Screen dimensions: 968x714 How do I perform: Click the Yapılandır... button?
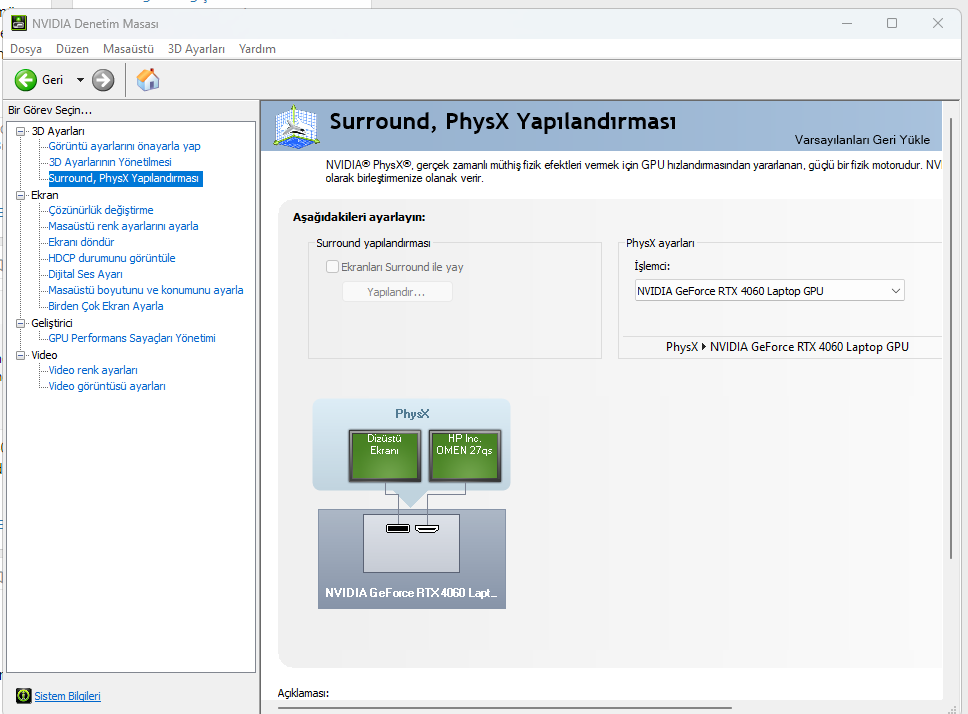click(x=397, y=292)
